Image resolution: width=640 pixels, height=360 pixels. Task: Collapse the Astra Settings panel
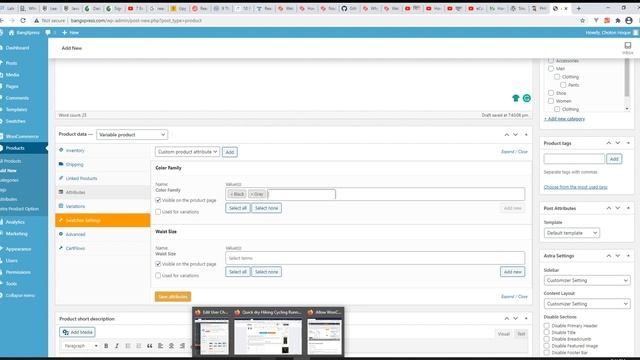[x=628, y=256]
